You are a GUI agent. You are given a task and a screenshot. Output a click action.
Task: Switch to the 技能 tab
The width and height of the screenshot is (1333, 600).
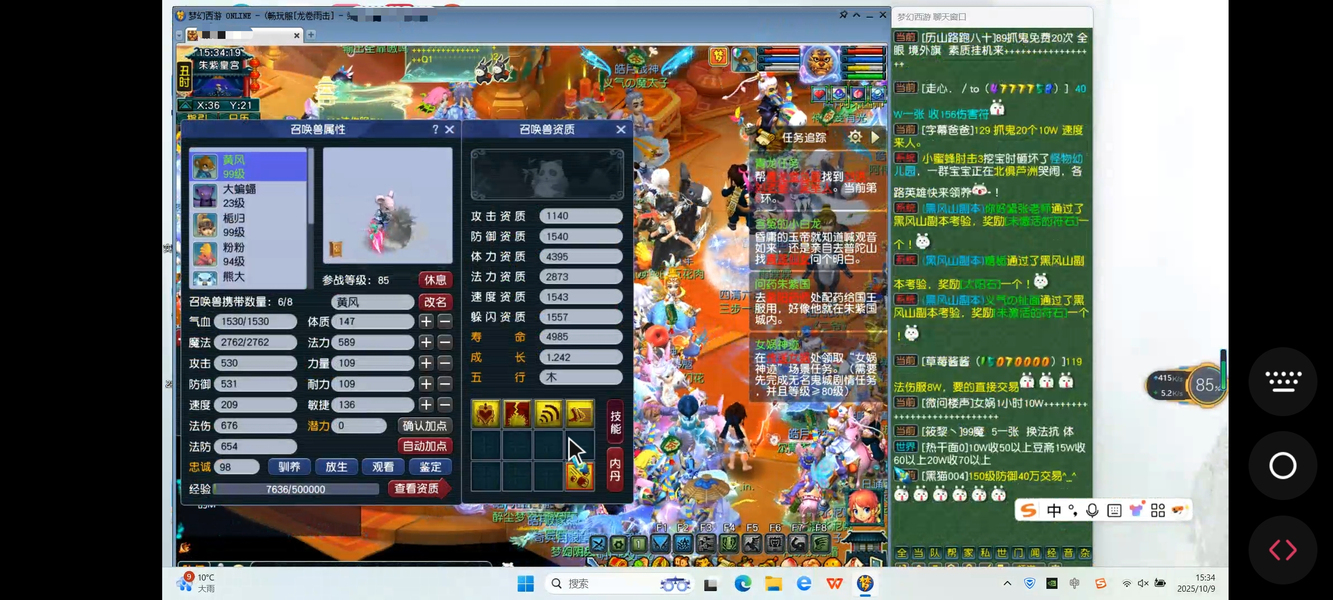(616, 422)
